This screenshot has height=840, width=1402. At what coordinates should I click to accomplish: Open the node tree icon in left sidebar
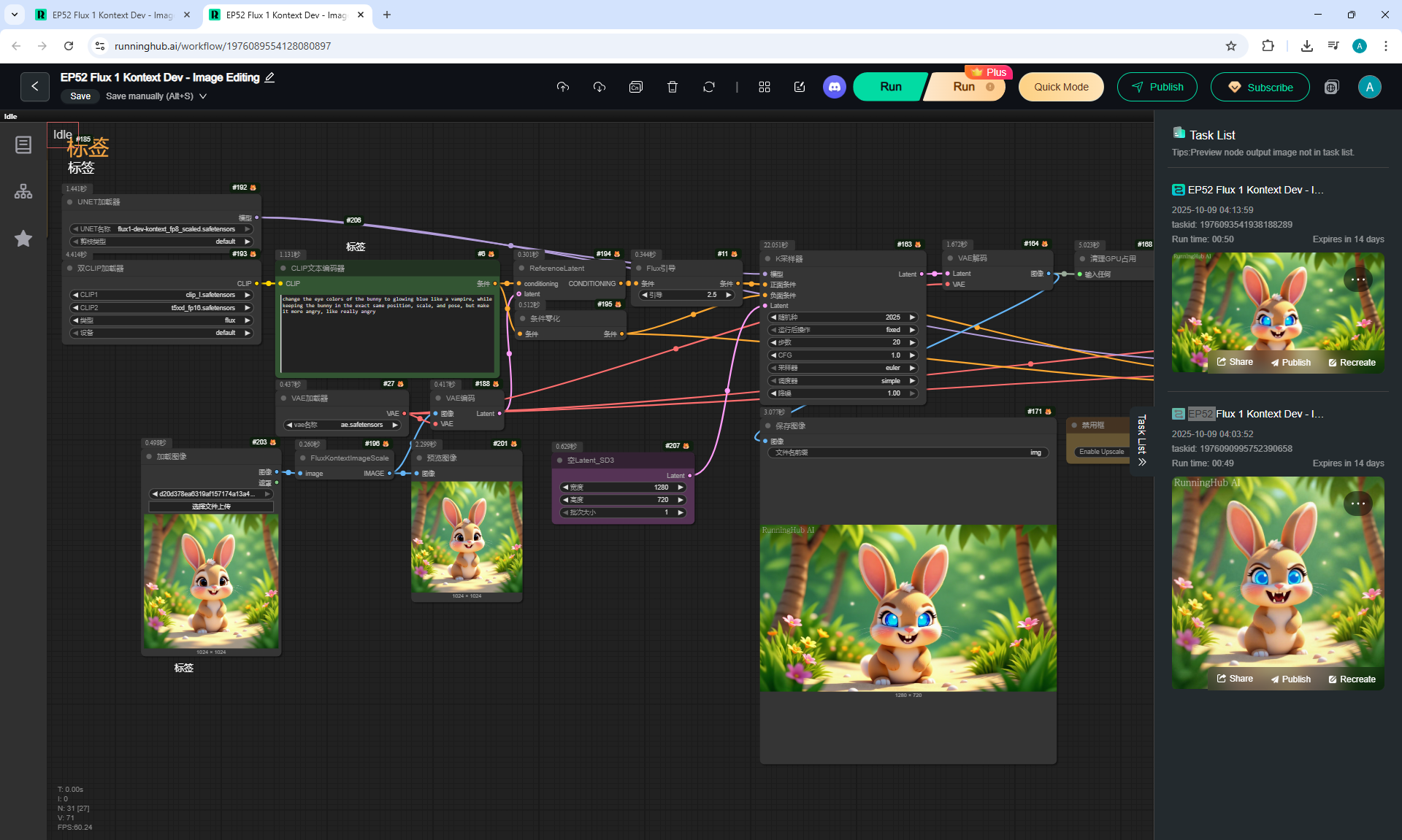pyautogui.click(x=23, y=191)
